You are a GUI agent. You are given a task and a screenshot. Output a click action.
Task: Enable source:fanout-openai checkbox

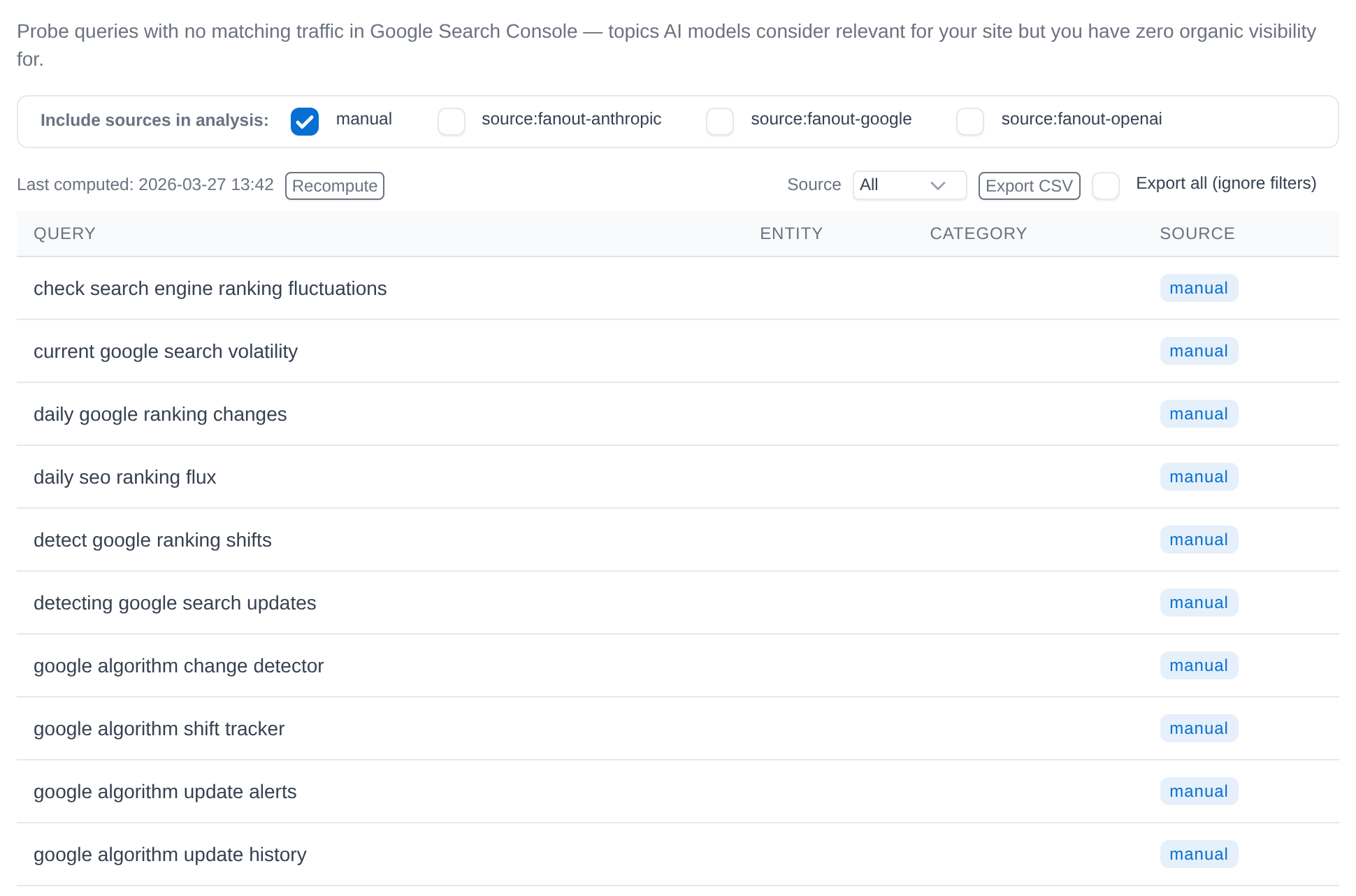970,122
